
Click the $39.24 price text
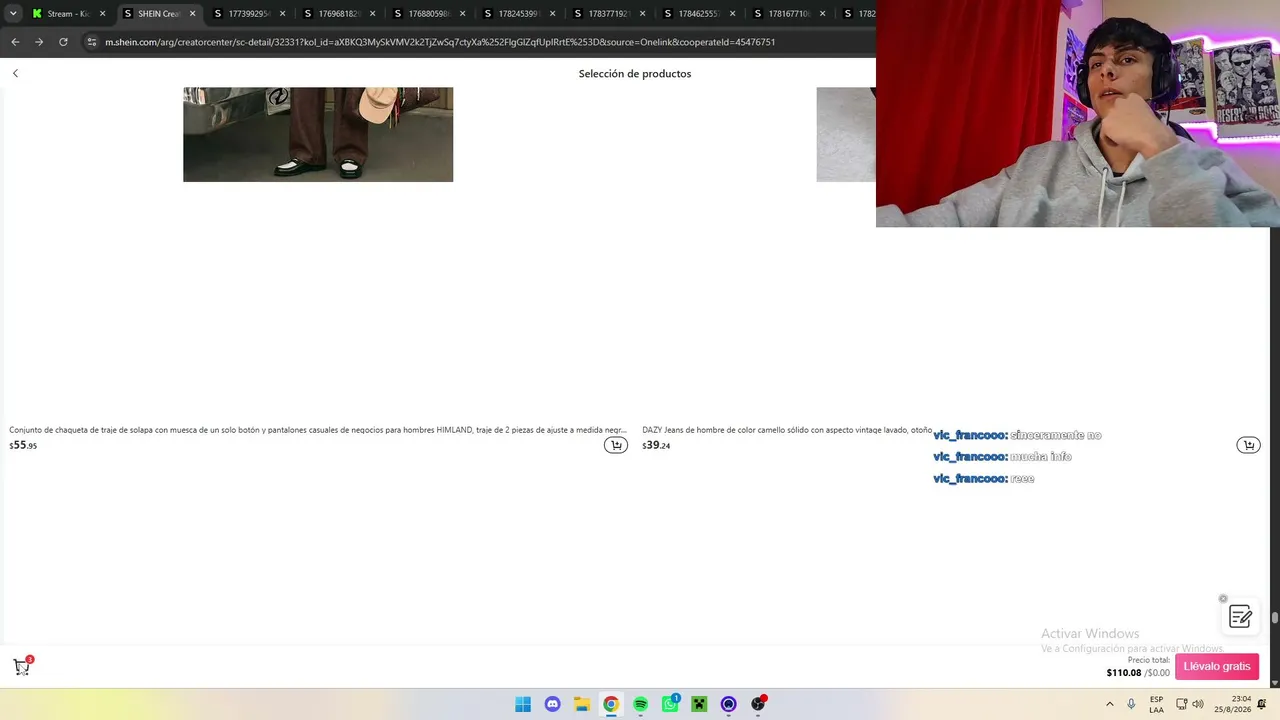coord(656,446)
